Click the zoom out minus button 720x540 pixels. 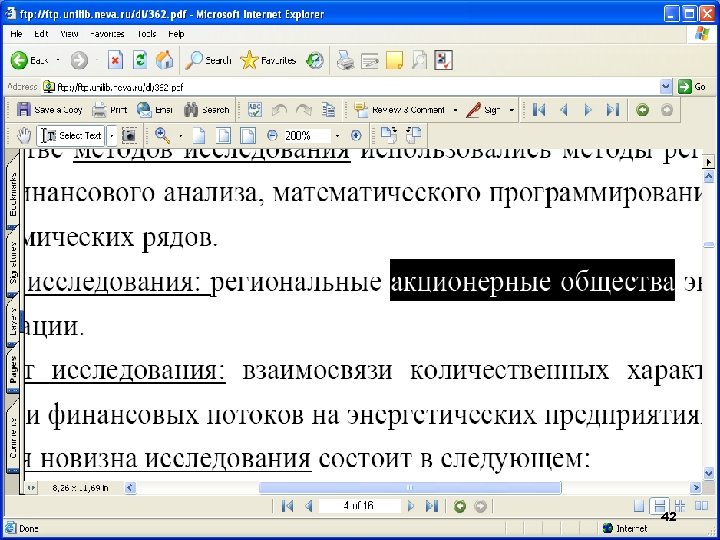tap(272, 135)
